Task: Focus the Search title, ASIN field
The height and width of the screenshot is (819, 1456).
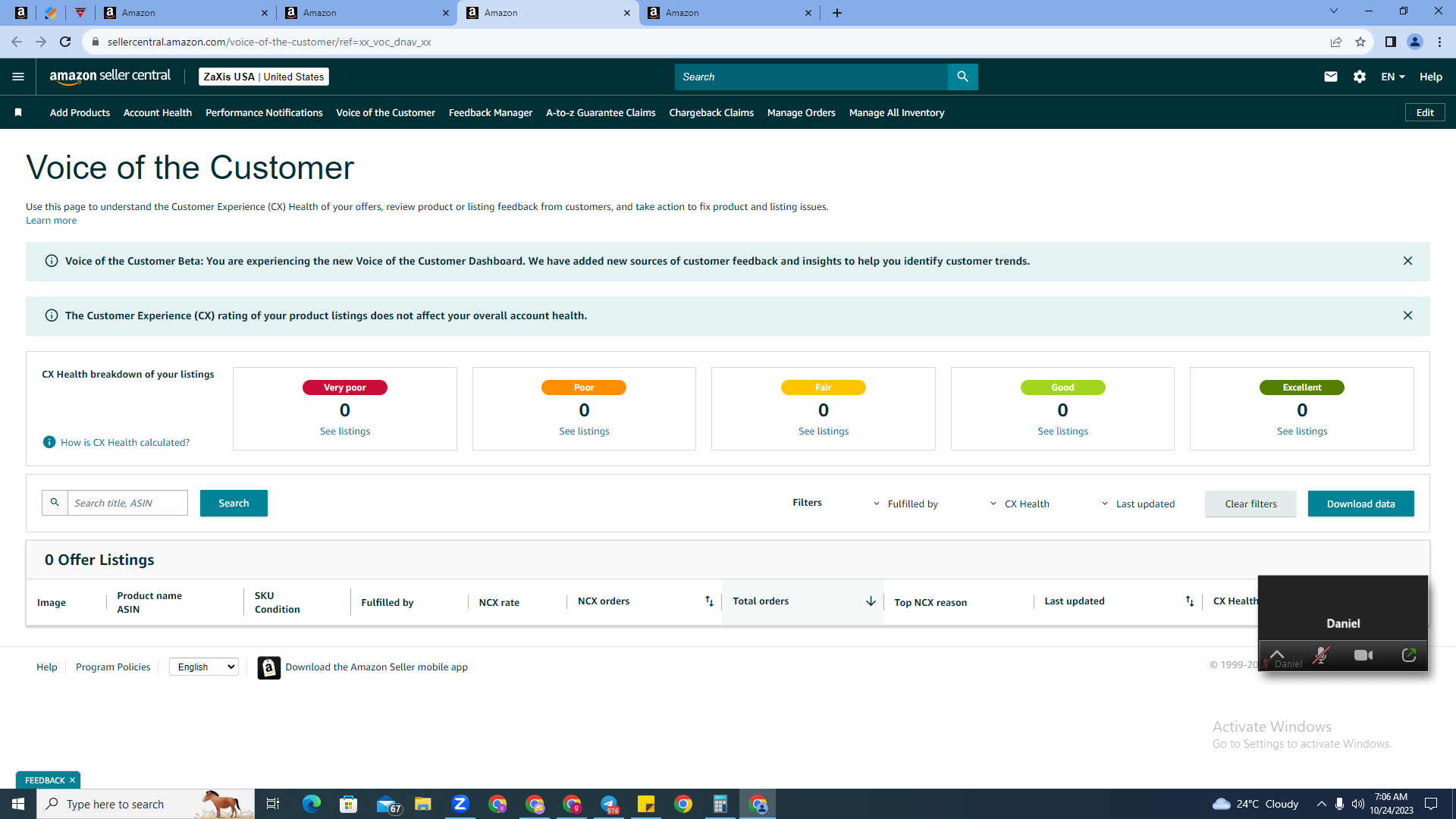Action: pos(127,503)
